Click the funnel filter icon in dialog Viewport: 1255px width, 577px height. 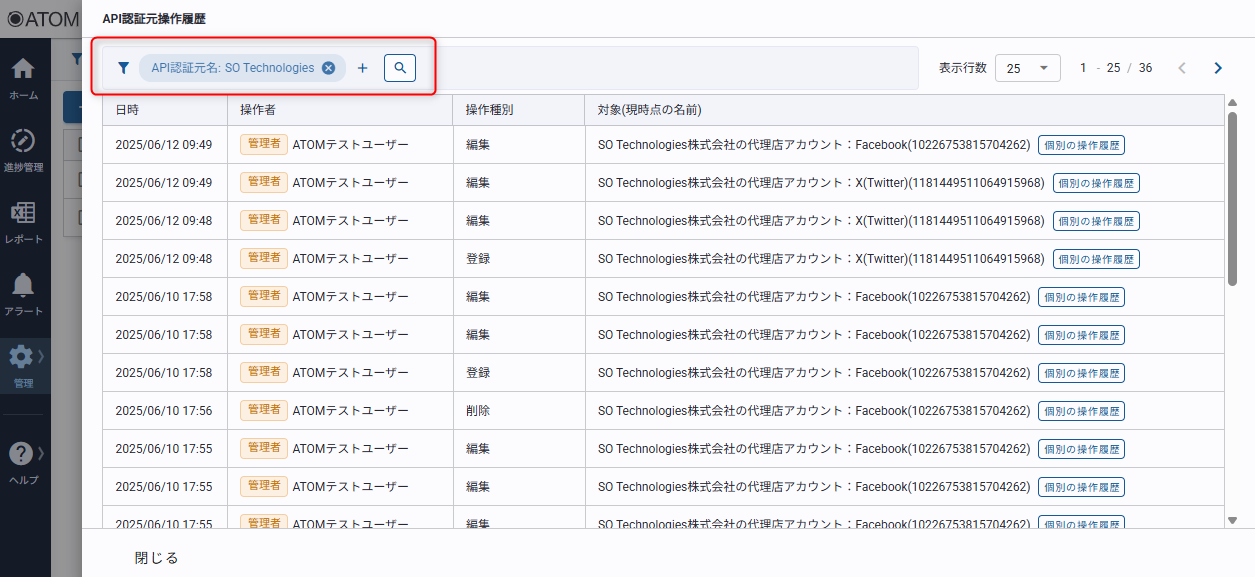pyautogui.click(x=123, y=68)
